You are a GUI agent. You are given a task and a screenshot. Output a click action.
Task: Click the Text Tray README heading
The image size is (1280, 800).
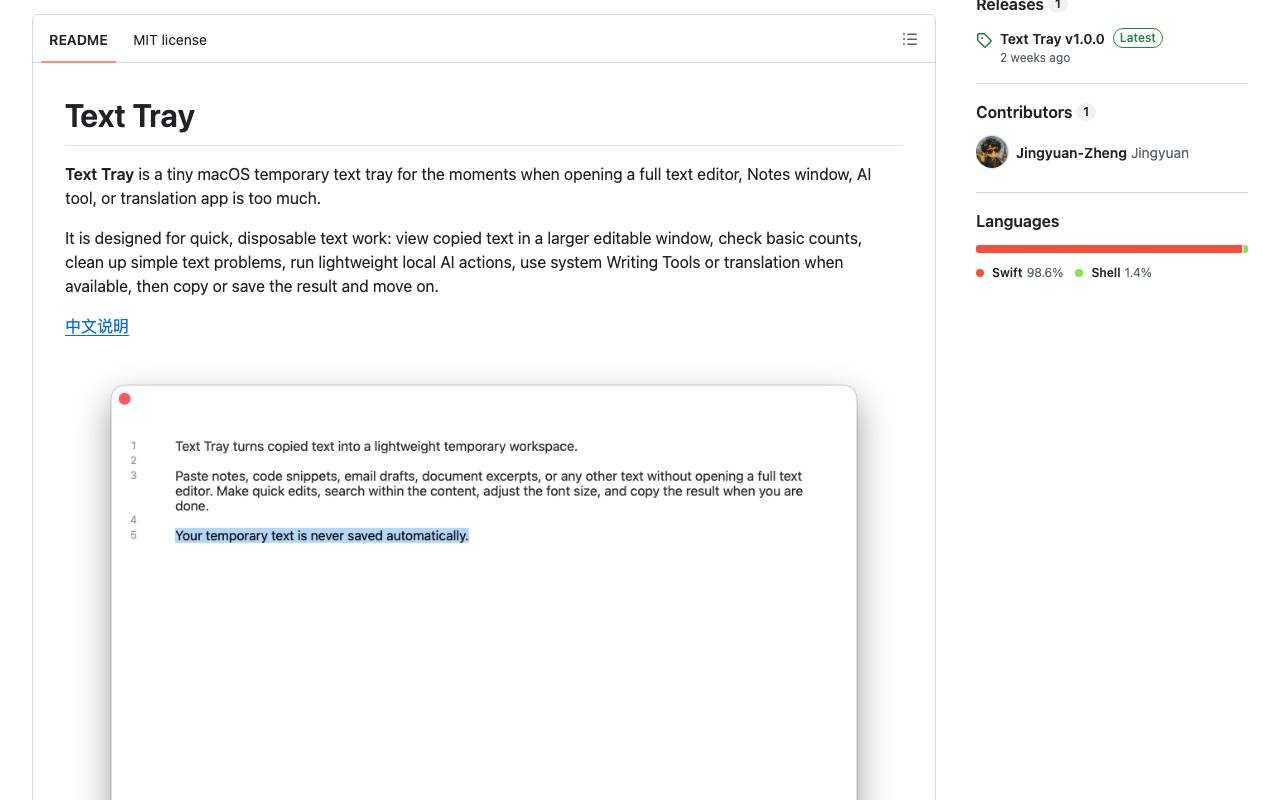coord(130,116)
